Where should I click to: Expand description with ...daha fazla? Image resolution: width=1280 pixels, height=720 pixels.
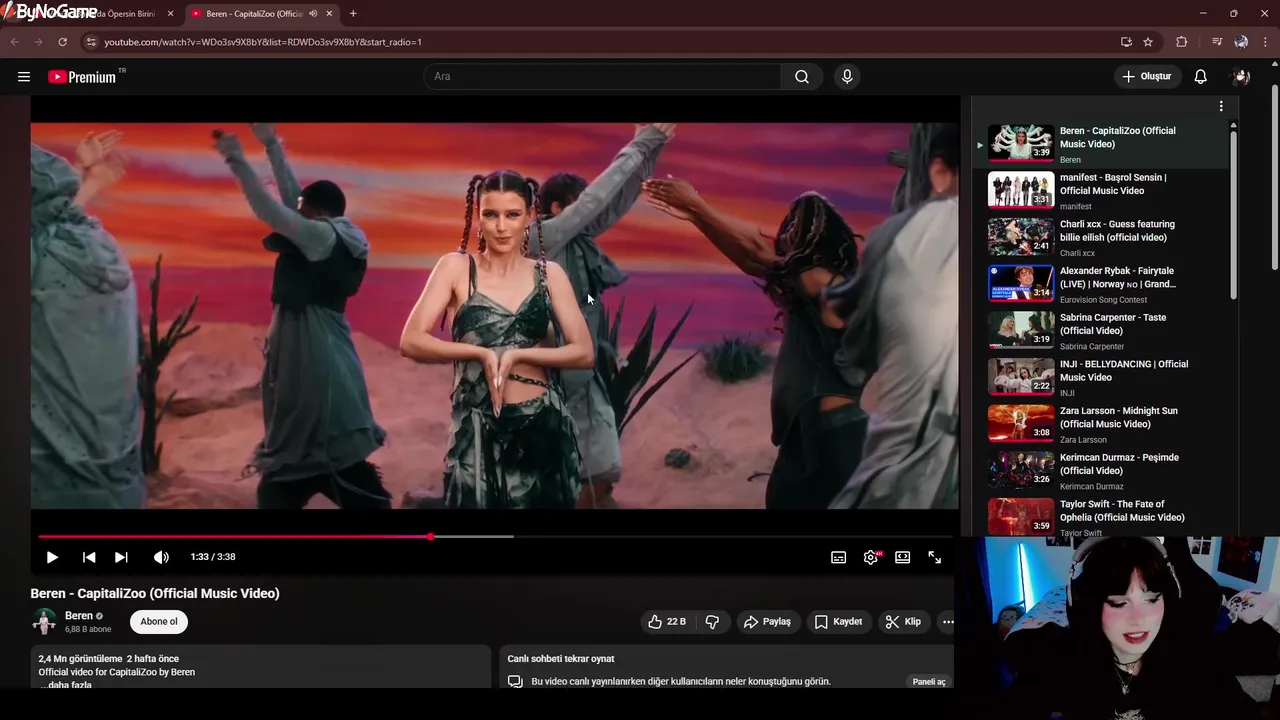[66, 685]
